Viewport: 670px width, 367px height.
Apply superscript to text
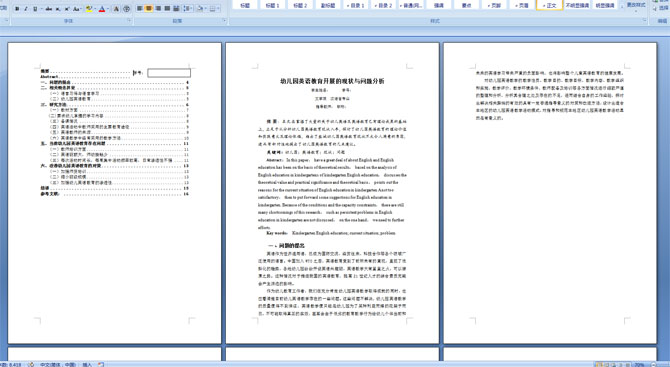[67, 9]
